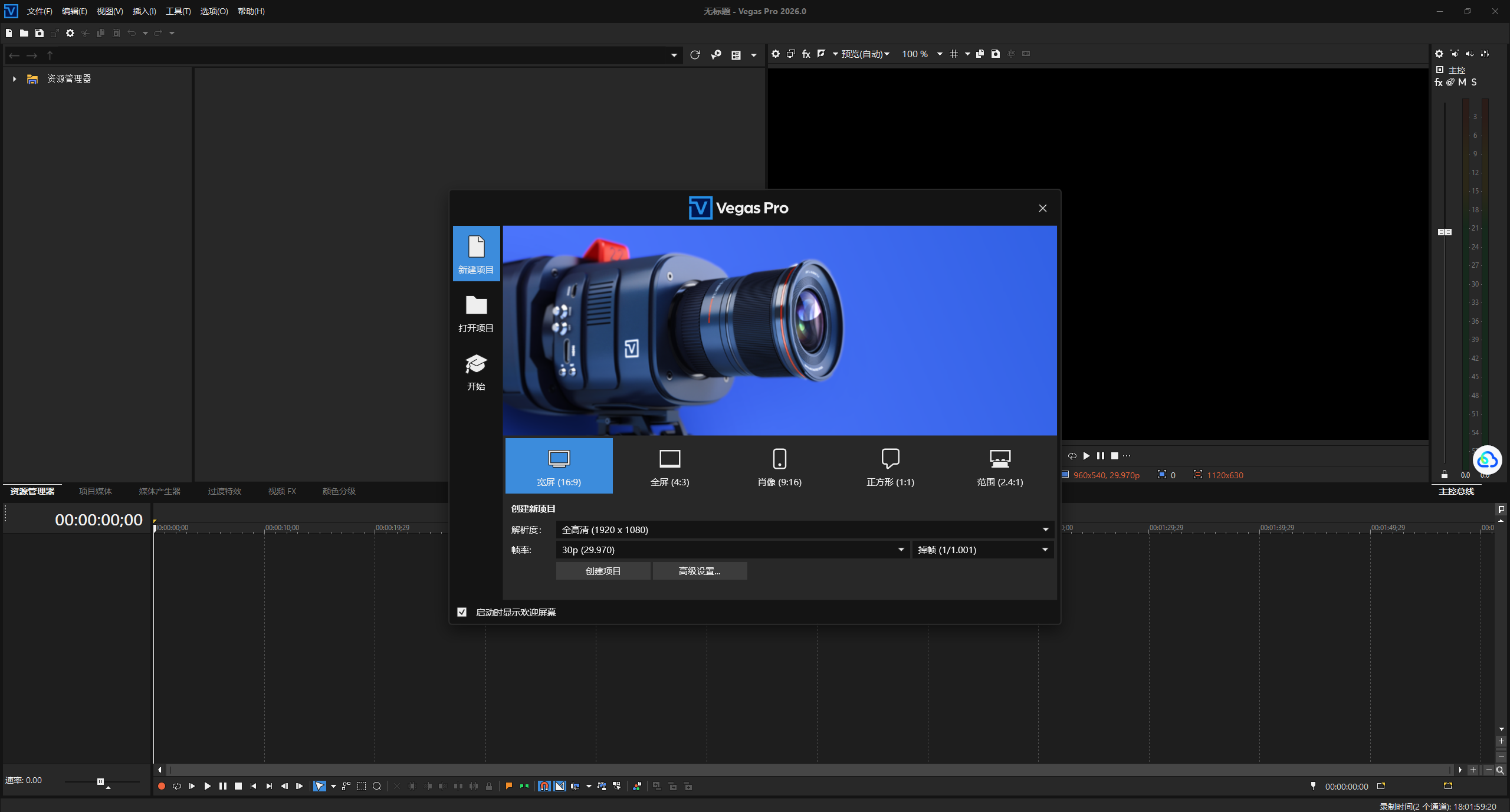Select the normal edit arrow tool

point(319,786)
